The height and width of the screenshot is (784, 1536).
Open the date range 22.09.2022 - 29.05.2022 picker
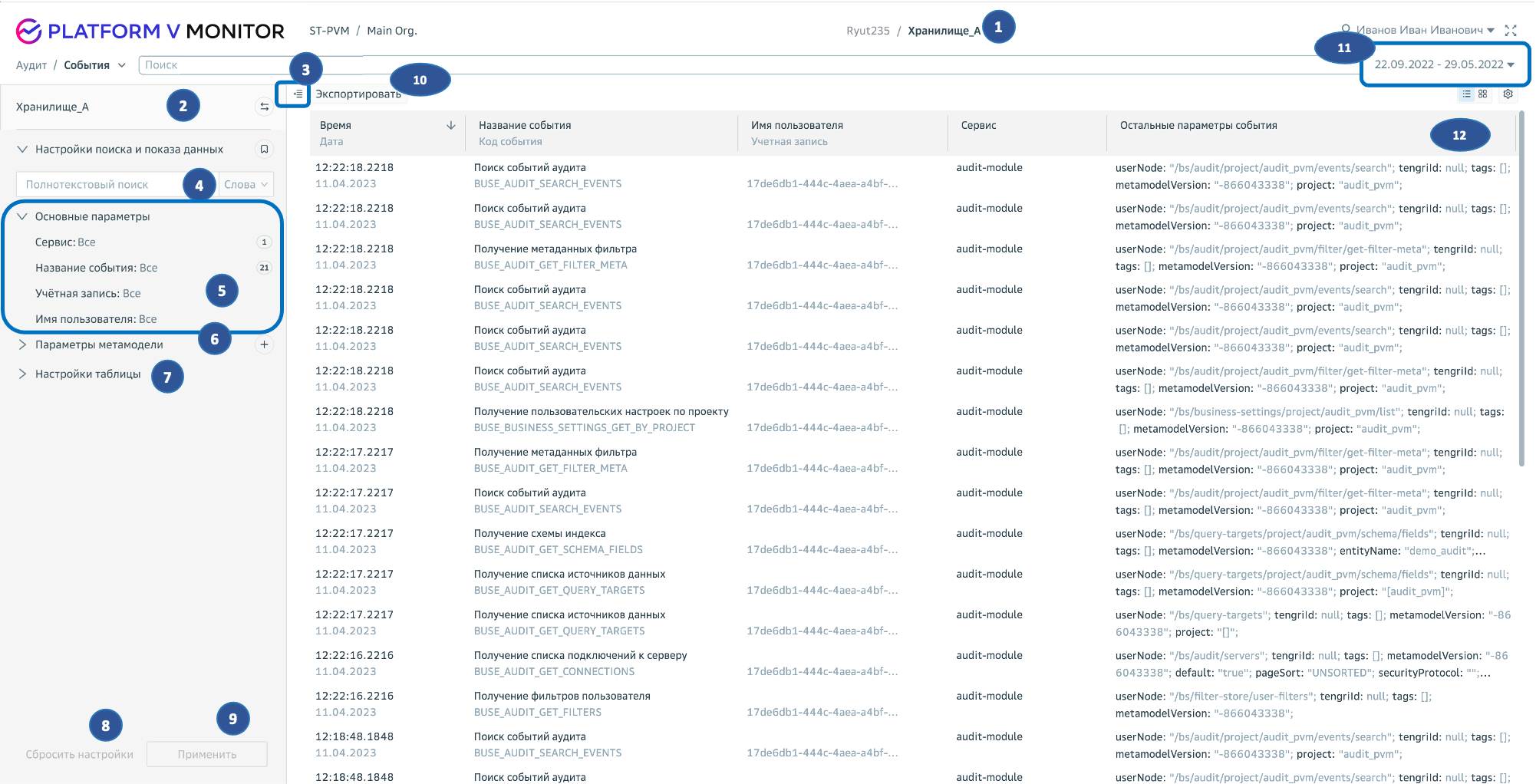[x=1444, y=64]
